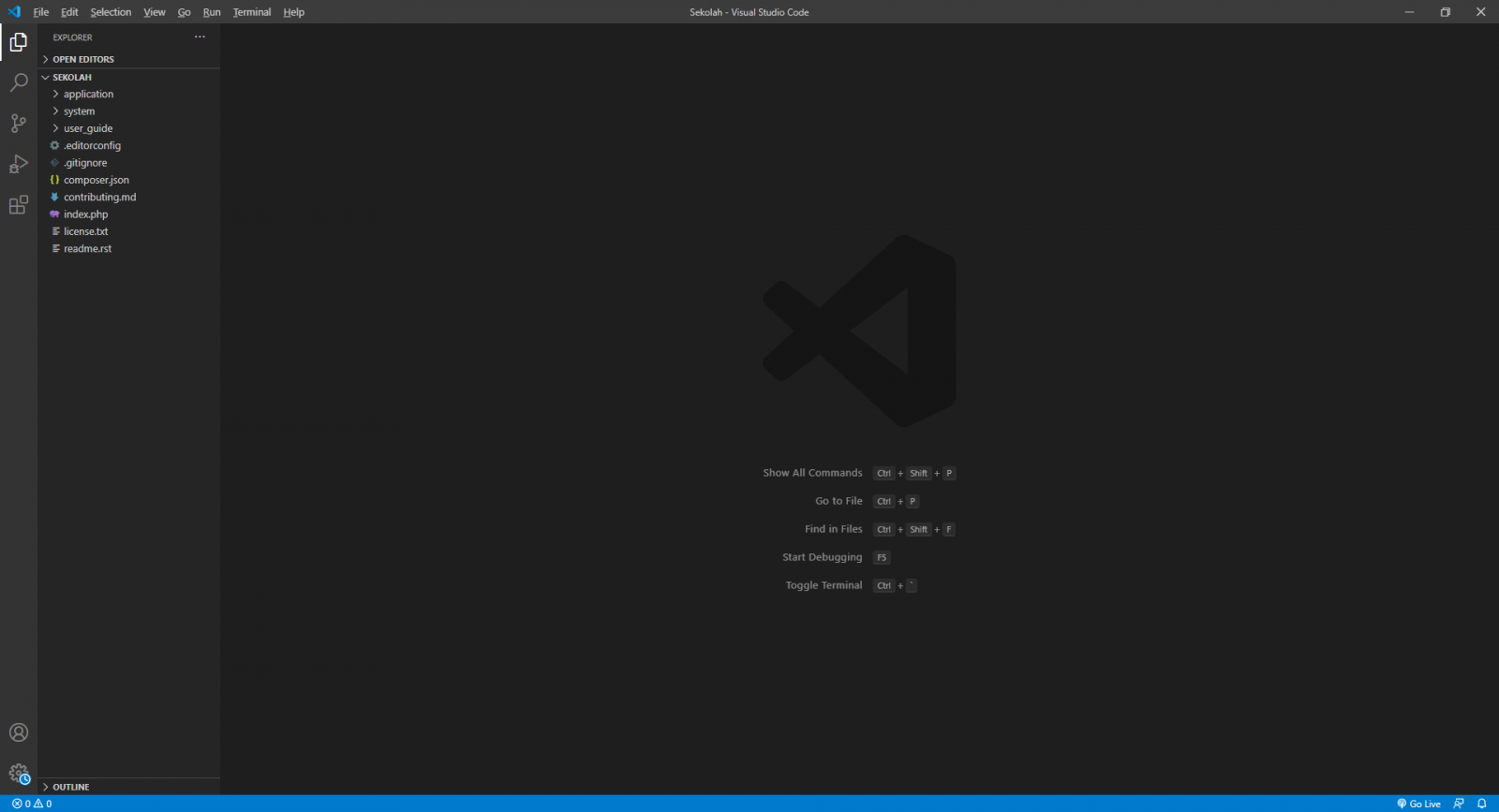Open the Selection menu
The width and height of the screenshot is (1499, 812).
[x=111, y=12]
